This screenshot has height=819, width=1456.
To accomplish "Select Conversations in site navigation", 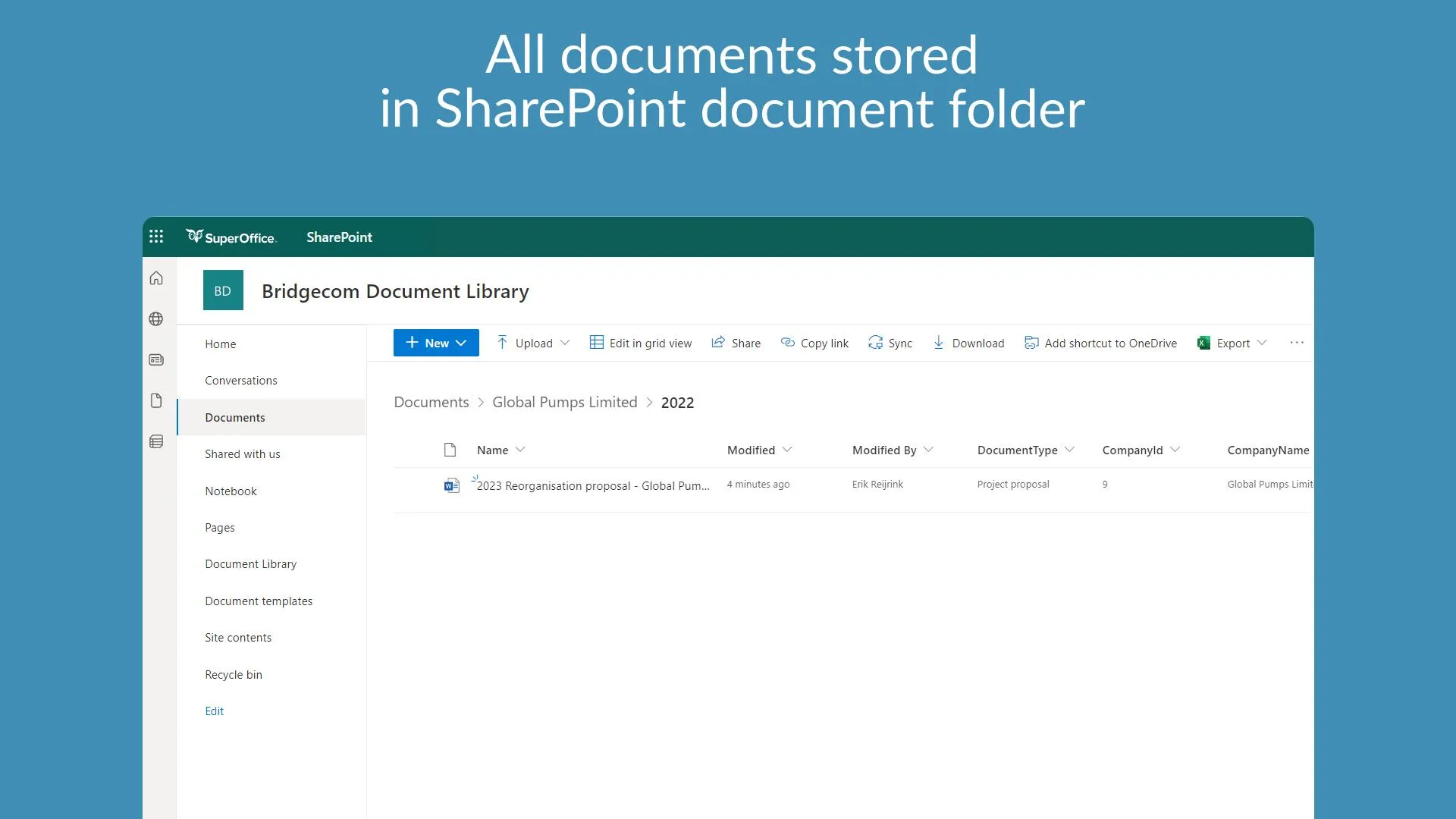I will 240,381.
